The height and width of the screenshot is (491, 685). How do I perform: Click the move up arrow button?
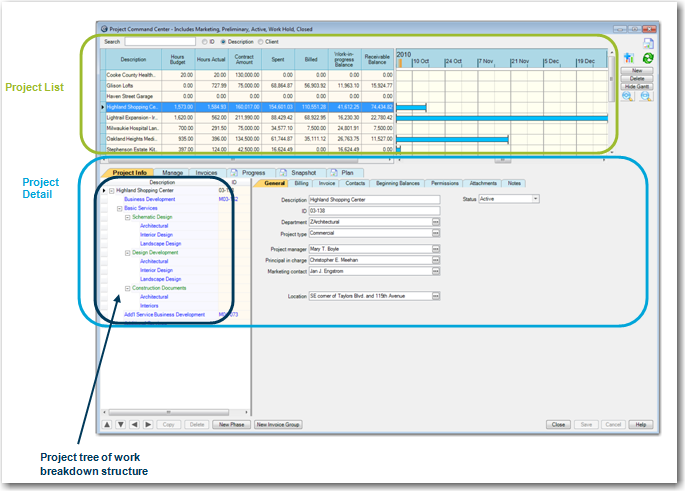pos(107,424)
